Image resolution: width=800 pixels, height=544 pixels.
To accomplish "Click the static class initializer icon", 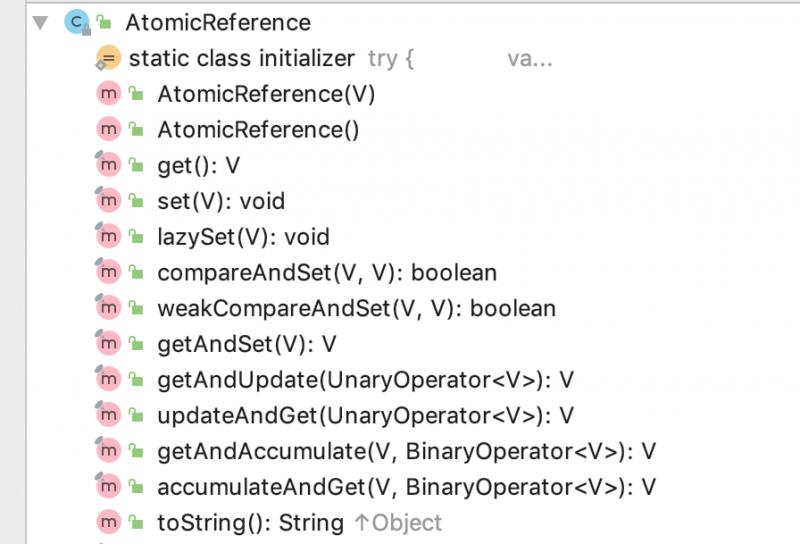I will 108,58.
